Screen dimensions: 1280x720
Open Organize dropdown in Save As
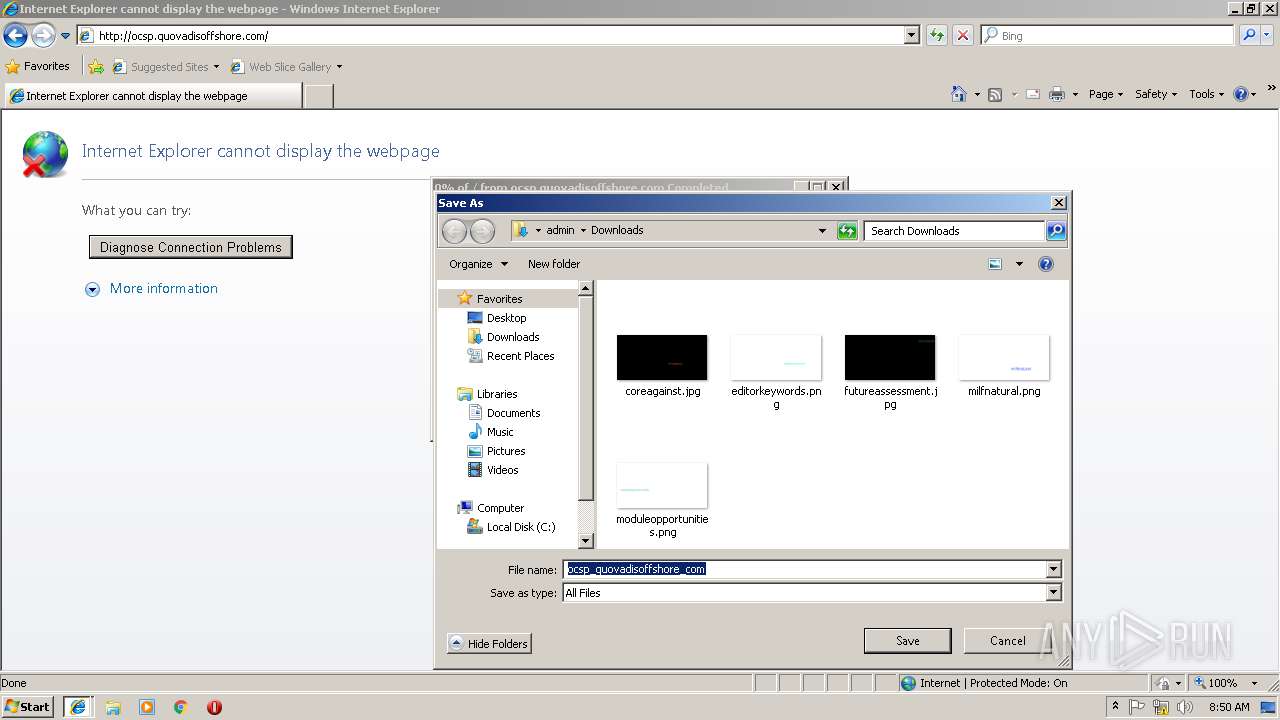coord(479,264)
